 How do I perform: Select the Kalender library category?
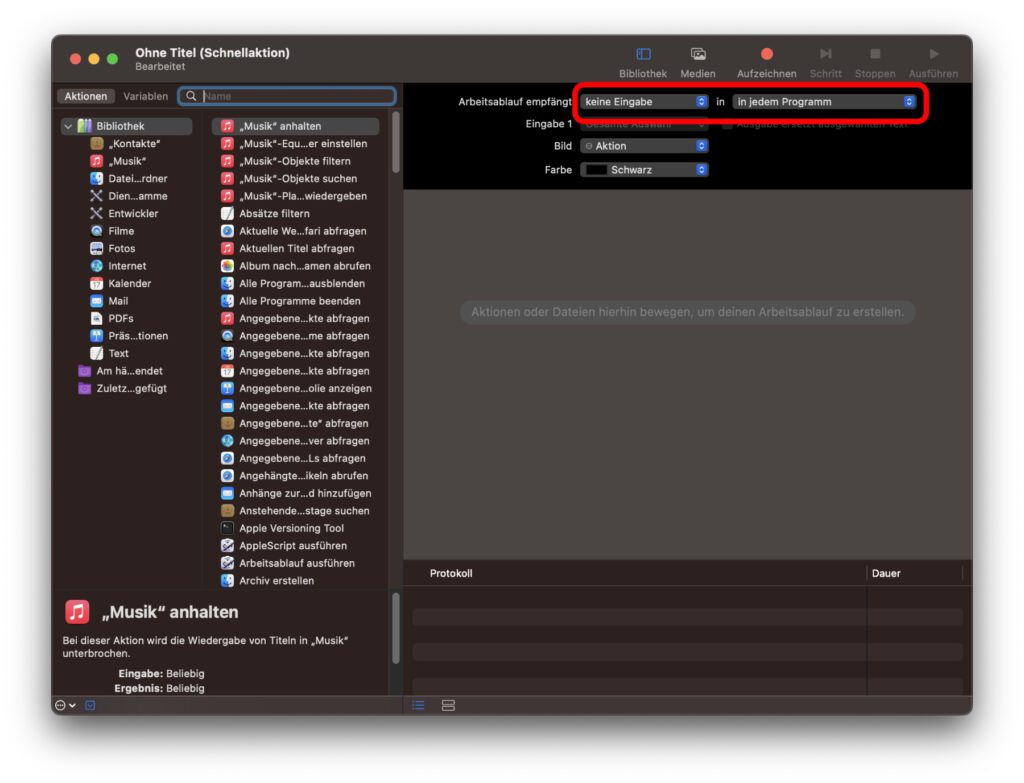click(x=129, y=283)
